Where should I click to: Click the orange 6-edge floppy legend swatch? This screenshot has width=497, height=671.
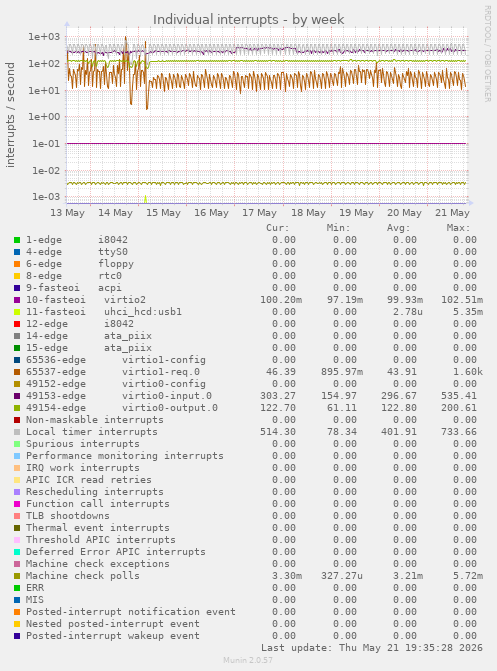[17, 264]
